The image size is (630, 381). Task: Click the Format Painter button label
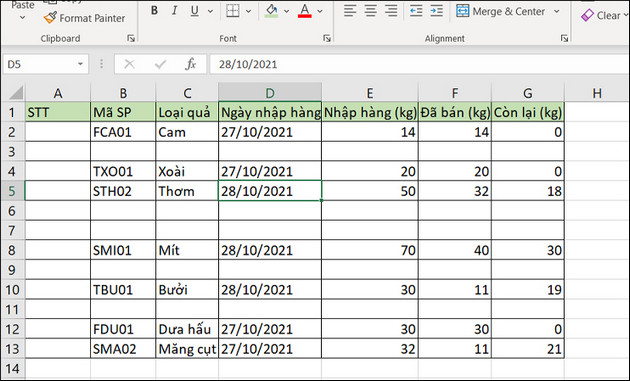pos(92,18)
